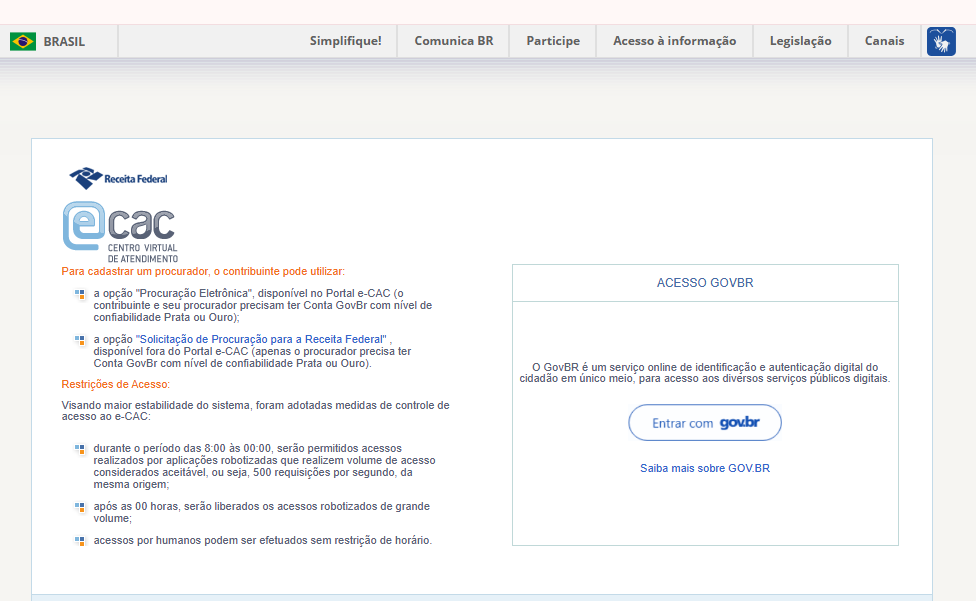Open Acesso à informação
Image resolution: width=976 pixels, height=601 pixels.
tap(674, 41)
